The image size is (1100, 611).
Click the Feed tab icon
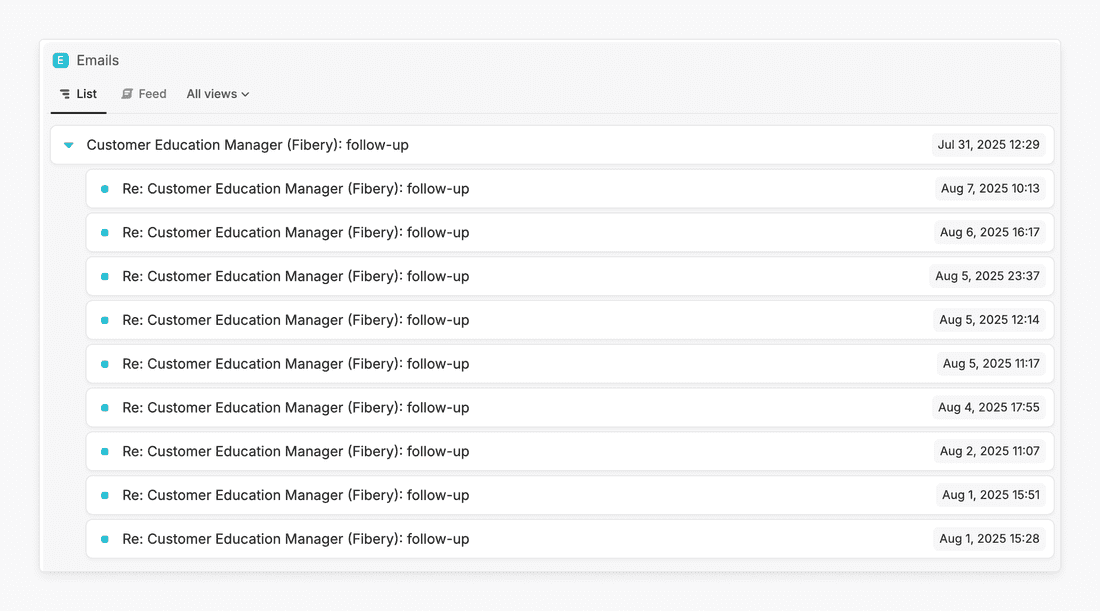pyautogui.click(x=127, y=94)
